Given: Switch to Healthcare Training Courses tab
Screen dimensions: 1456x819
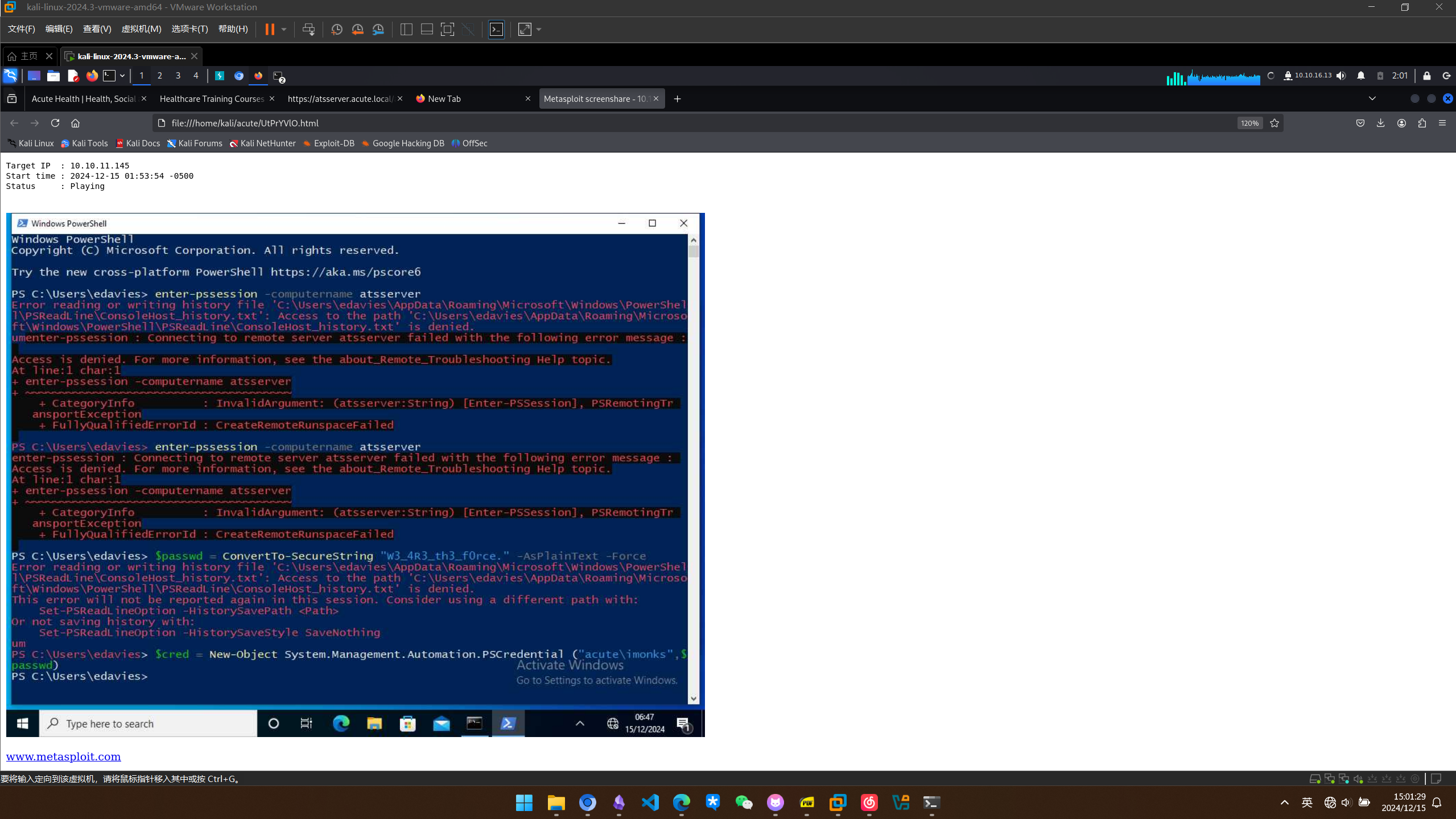Looking at the screenshot, I should 212,98.
